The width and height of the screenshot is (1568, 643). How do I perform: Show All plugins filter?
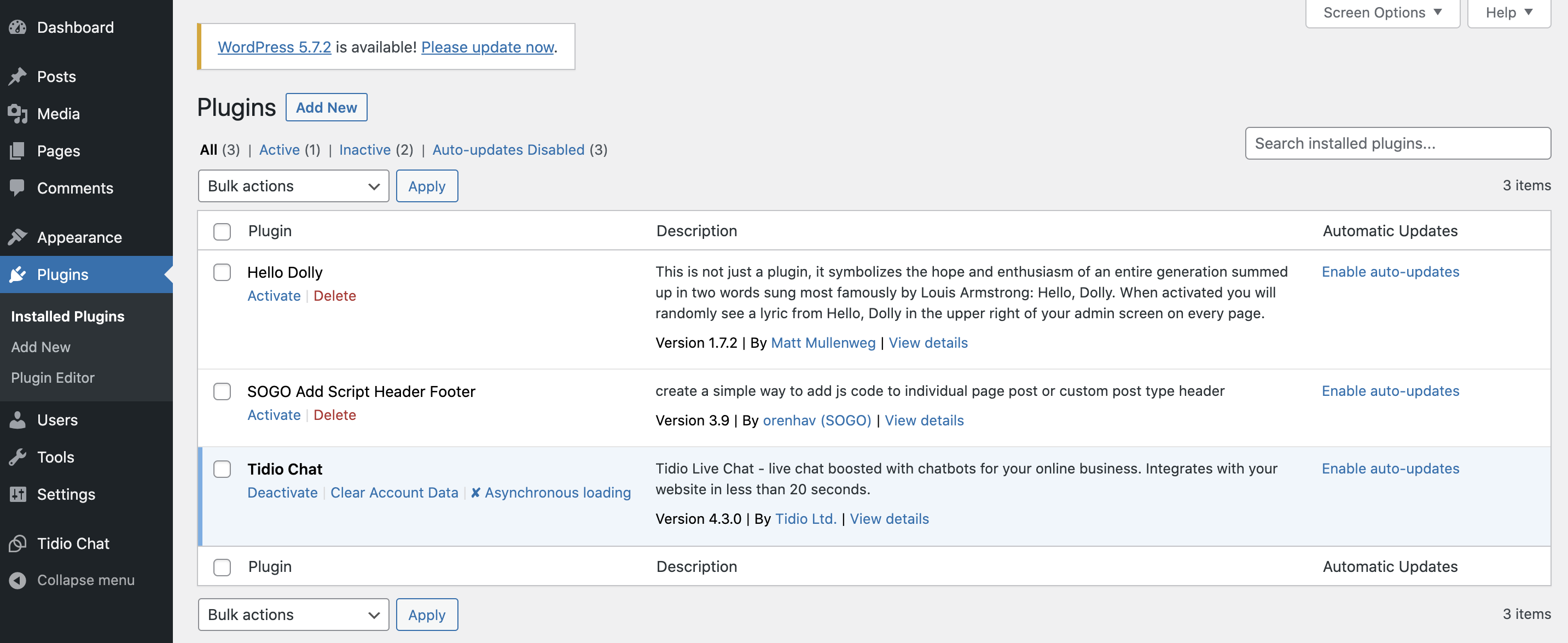[x=209, y=150]
